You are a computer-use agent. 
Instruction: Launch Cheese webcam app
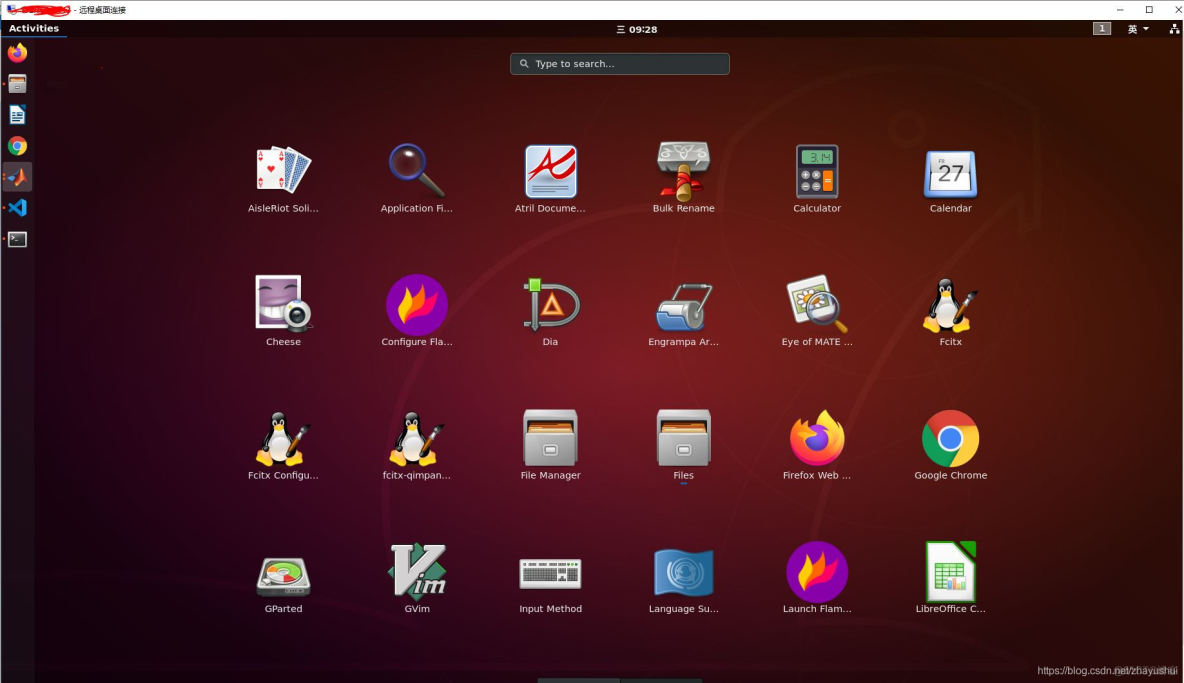(x=283, y=311)
